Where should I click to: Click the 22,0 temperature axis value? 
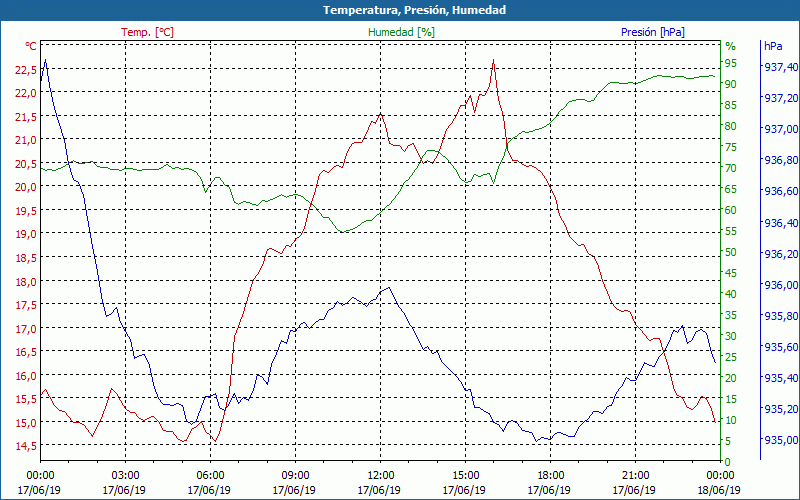click(x=26, y=93)
